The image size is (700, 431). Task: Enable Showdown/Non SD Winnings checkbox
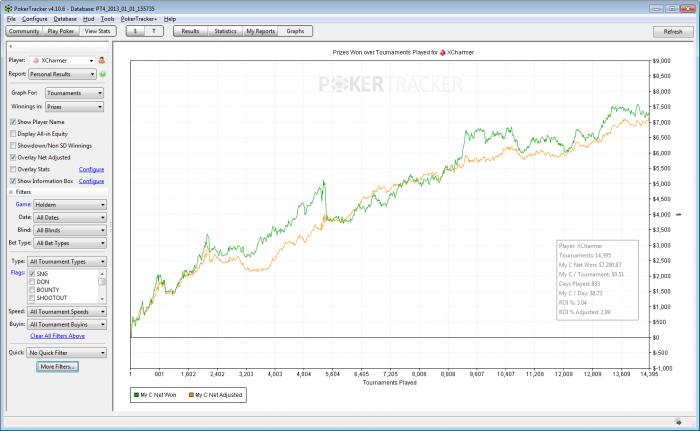(13, 146)
